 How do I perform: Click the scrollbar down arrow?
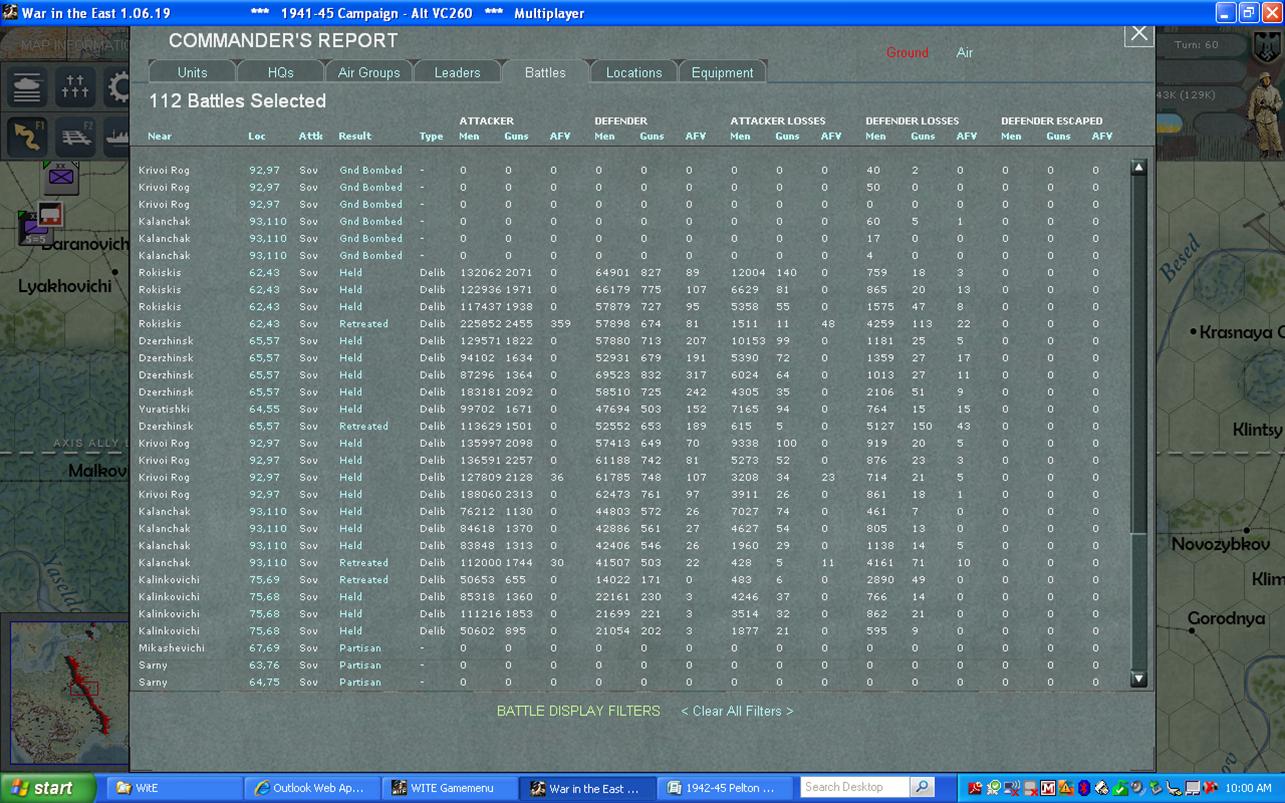[1138, 679]
